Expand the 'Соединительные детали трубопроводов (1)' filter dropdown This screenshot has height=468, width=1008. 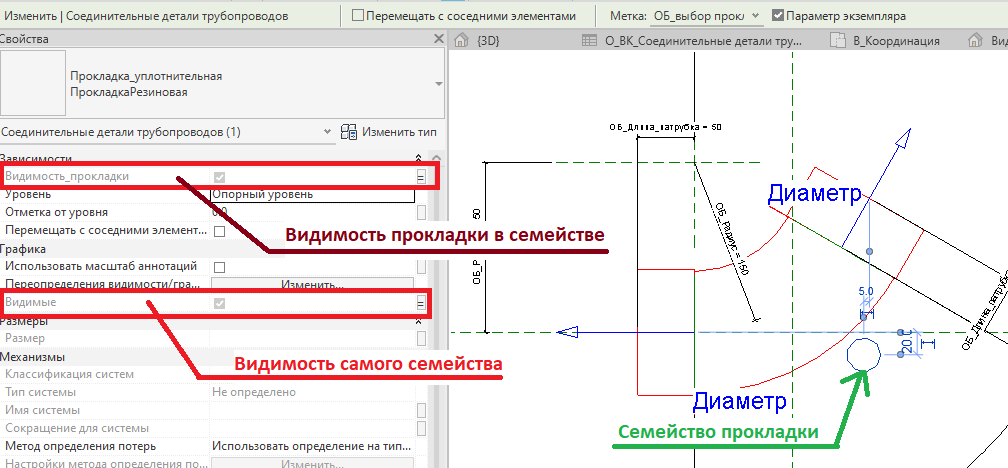[x=328, y=132]
